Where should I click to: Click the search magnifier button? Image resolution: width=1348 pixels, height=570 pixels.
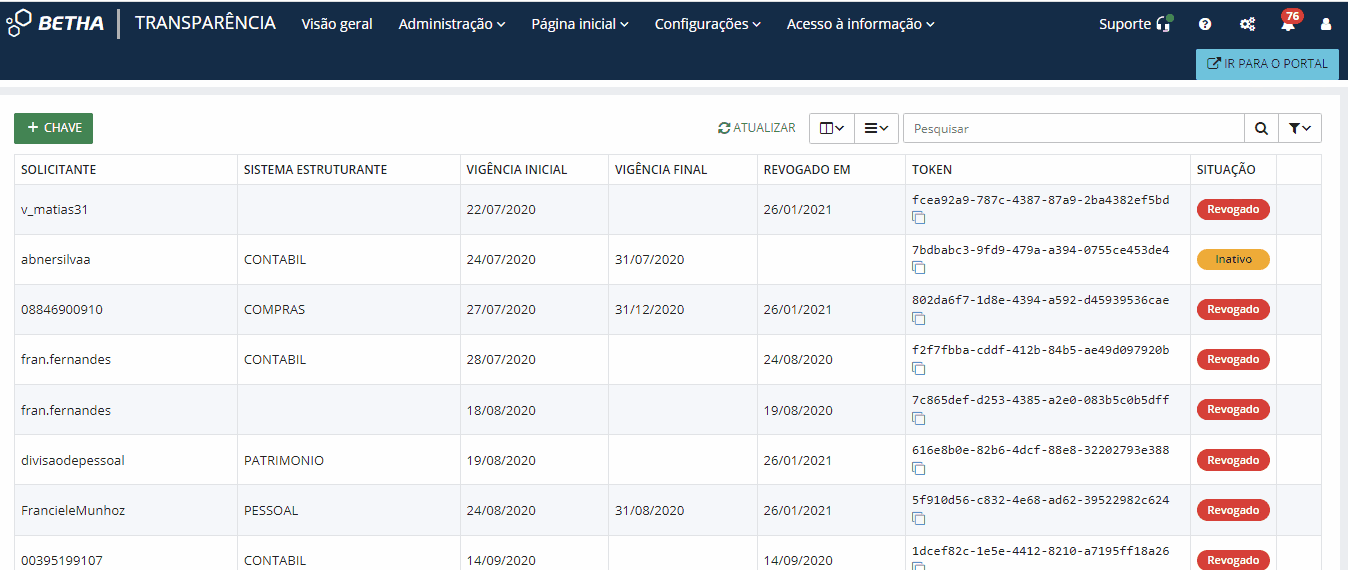(x=1261, y=128)
